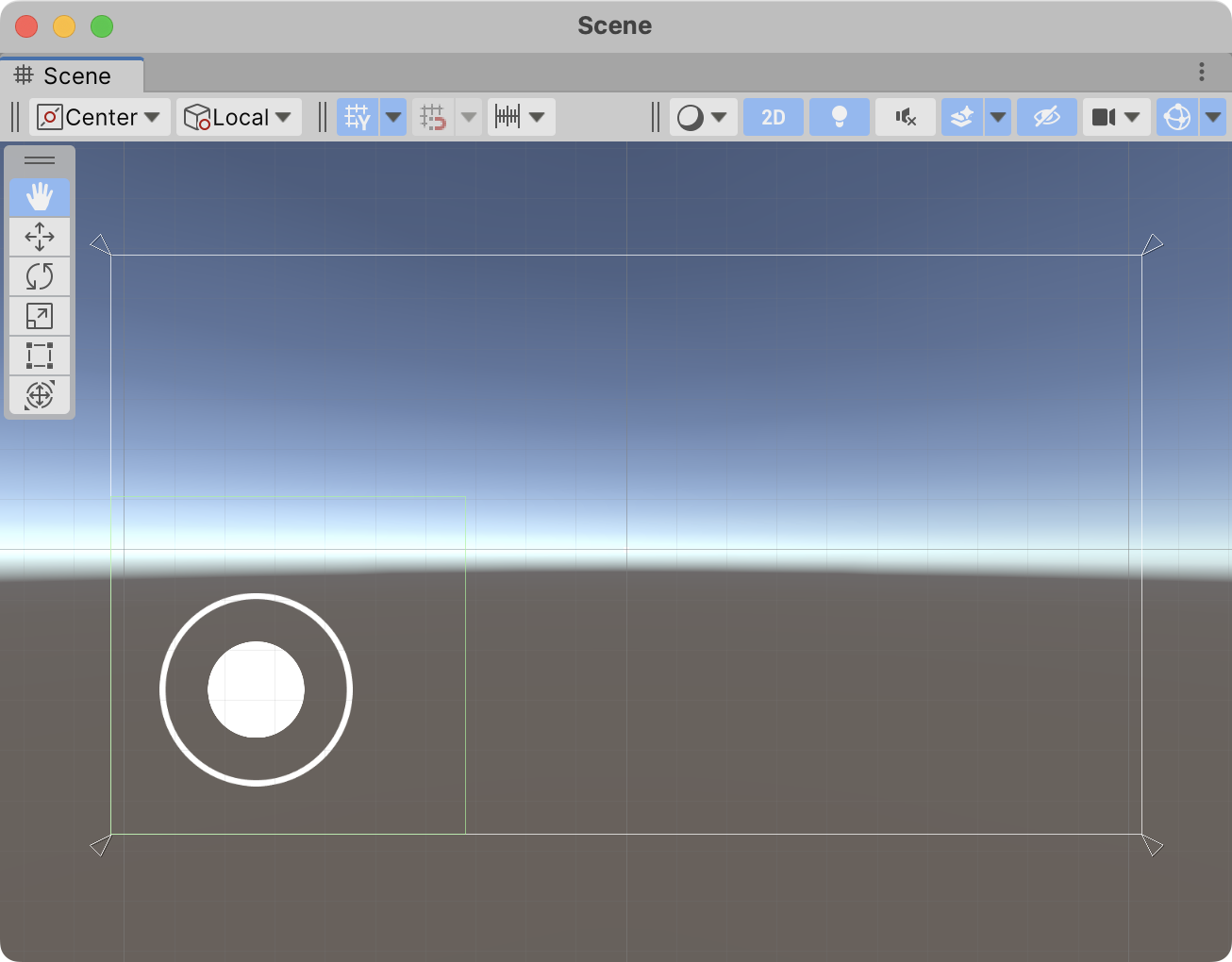Maximize the Scene window with green button
Image resolution: width=1232 pixels, height=962 pixels.
point(102,26)
